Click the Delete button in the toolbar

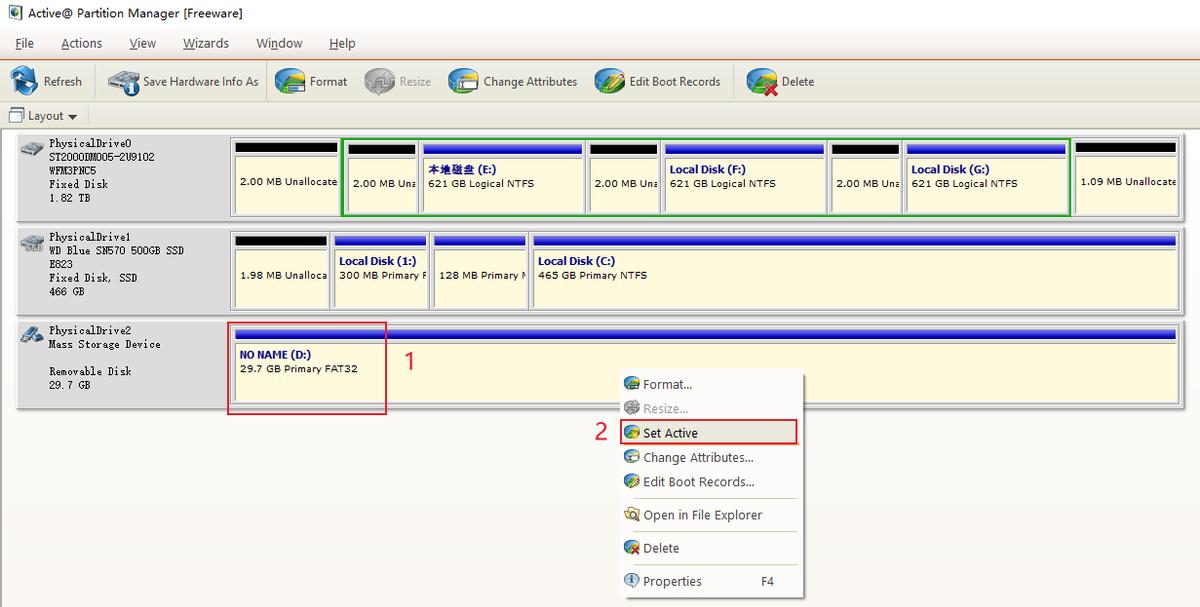(x=781, y=81)
